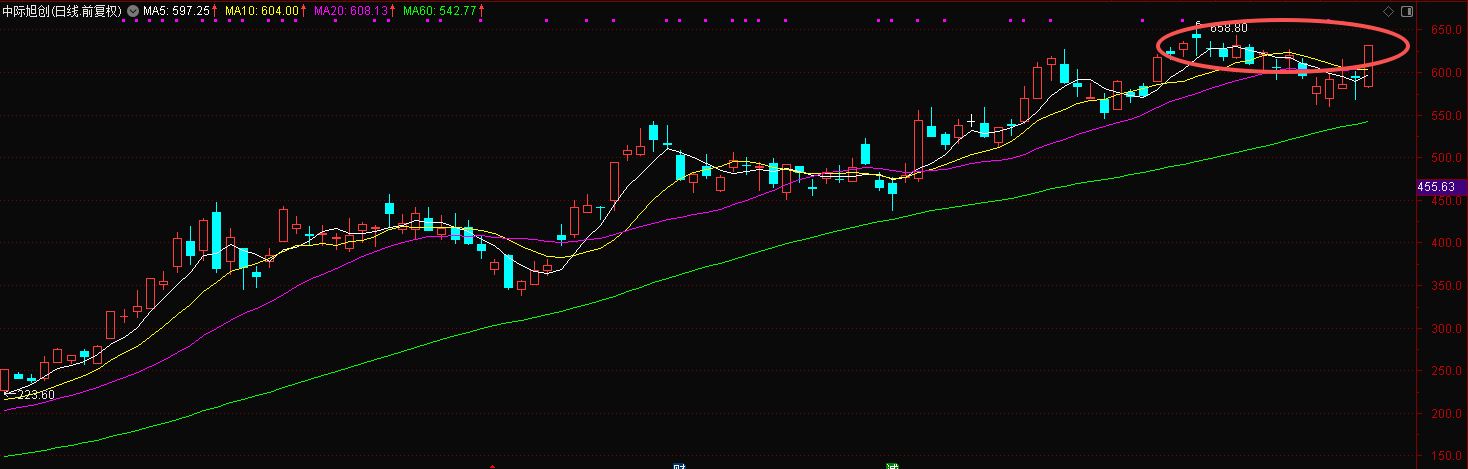Image resolution: width=1468 pixels, height=469 pixels.
Task: Select the green MA60: 542.77 indicator label
Action: 441,10
